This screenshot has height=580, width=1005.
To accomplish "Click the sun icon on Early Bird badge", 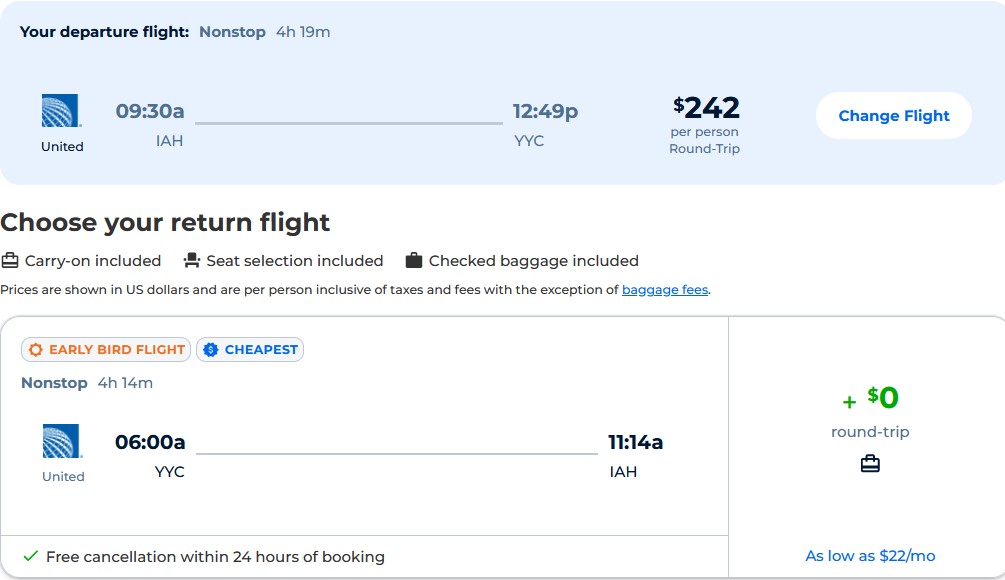I will [36, 349].
